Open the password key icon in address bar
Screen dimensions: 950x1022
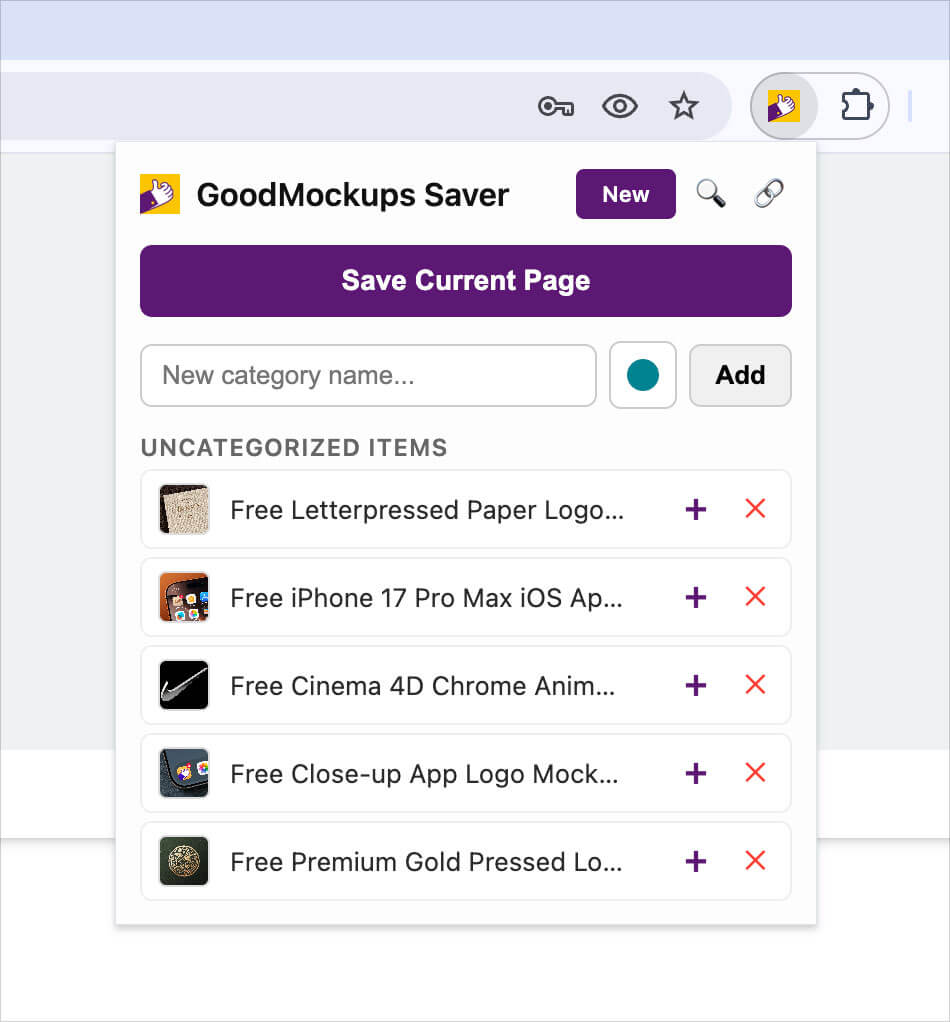[556, 106]
